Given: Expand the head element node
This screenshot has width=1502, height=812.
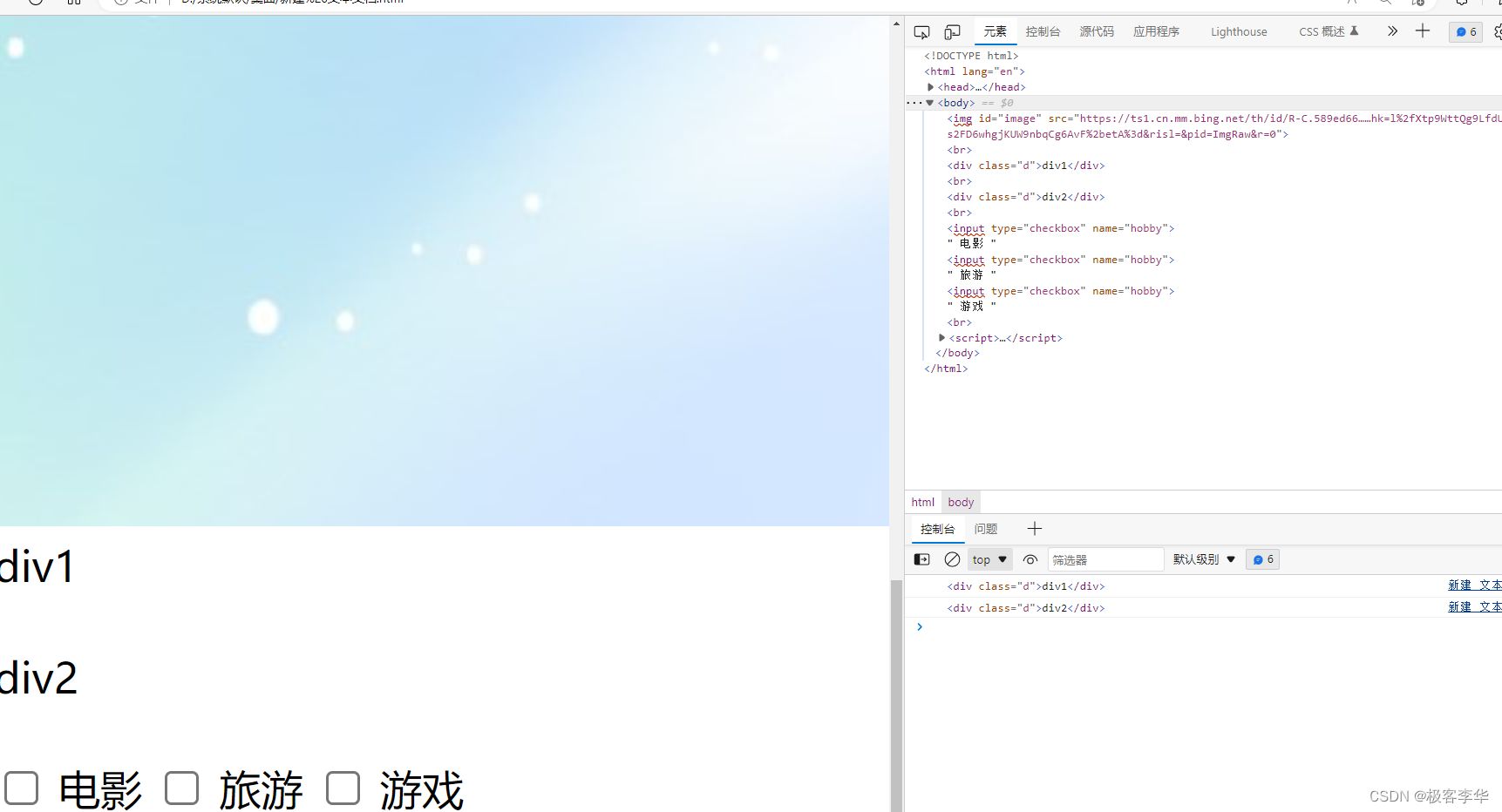Looking at the screenshot, I should pos(931,87).
